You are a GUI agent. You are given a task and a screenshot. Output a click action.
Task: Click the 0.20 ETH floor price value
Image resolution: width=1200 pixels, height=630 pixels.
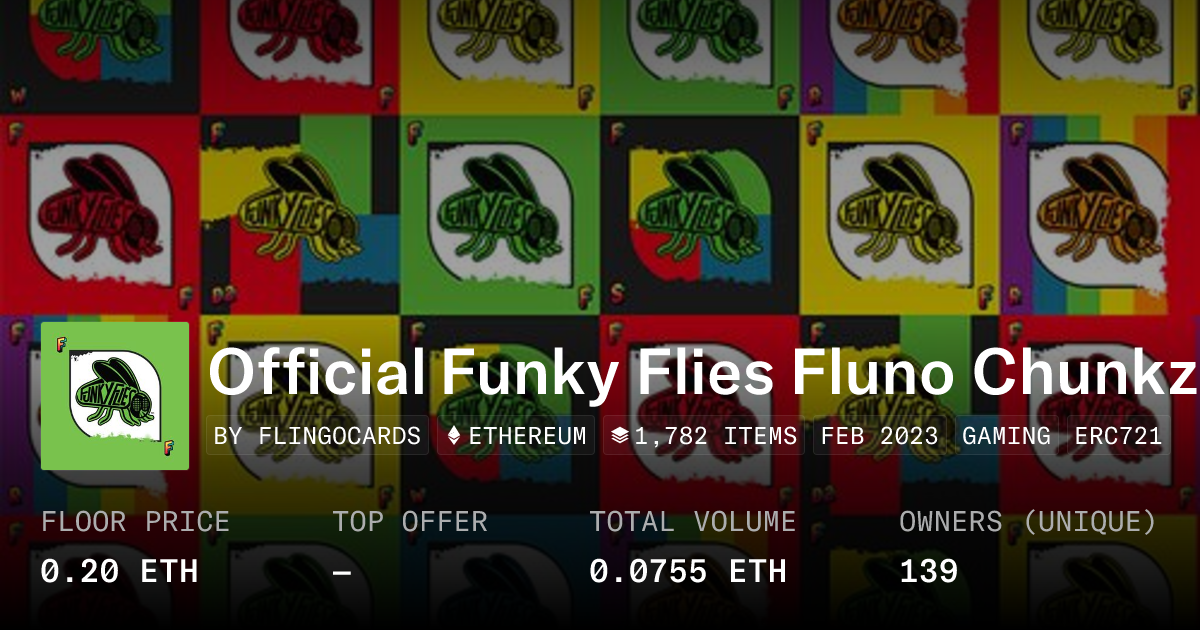119,572
